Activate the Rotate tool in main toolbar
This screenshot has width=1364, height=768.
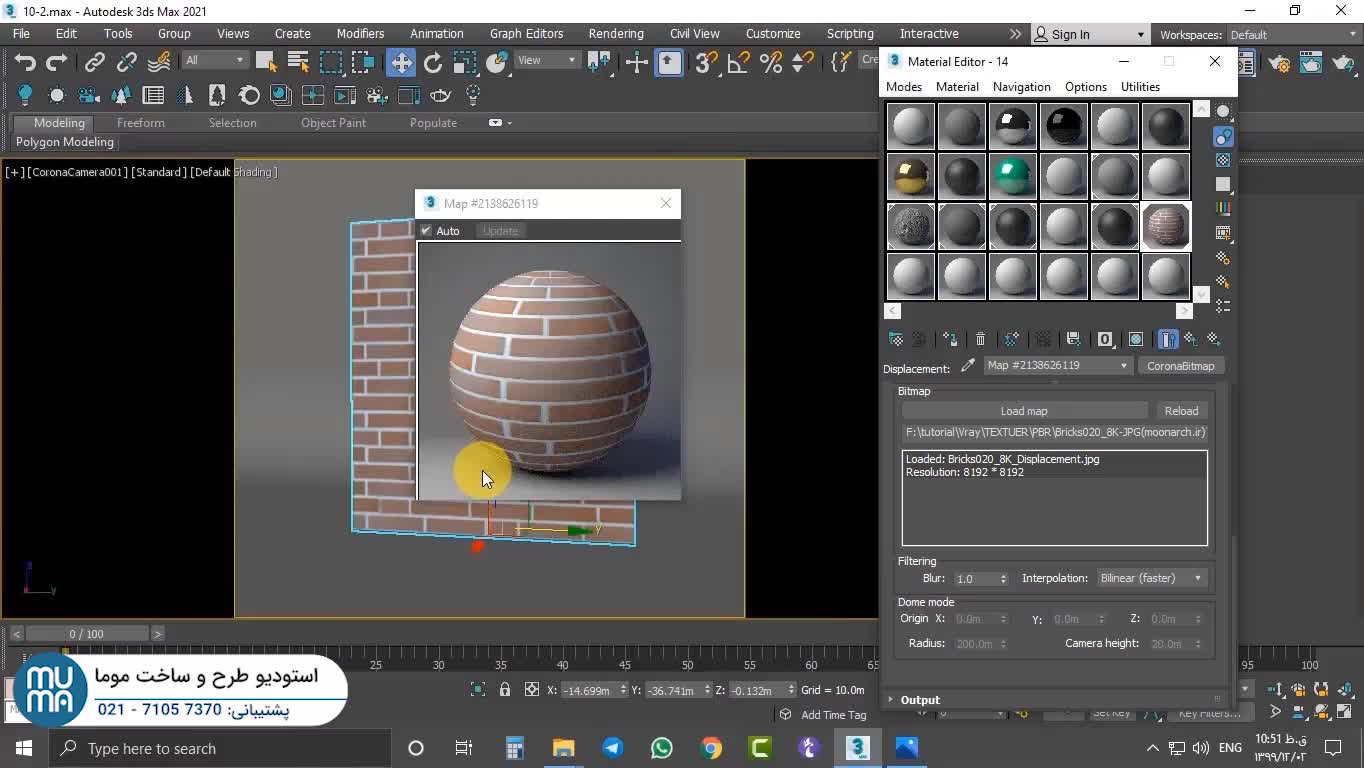click(x=433, y=63)
